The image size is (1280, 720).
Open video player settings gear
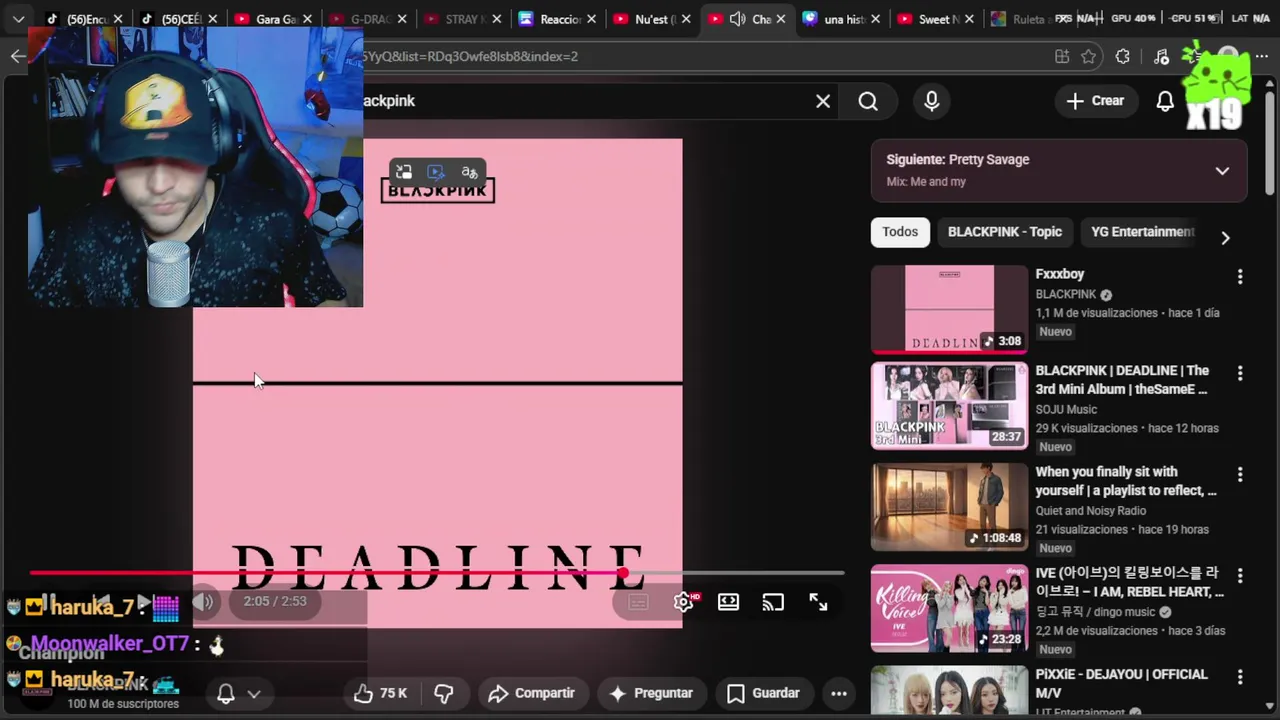tap(684, 602)
